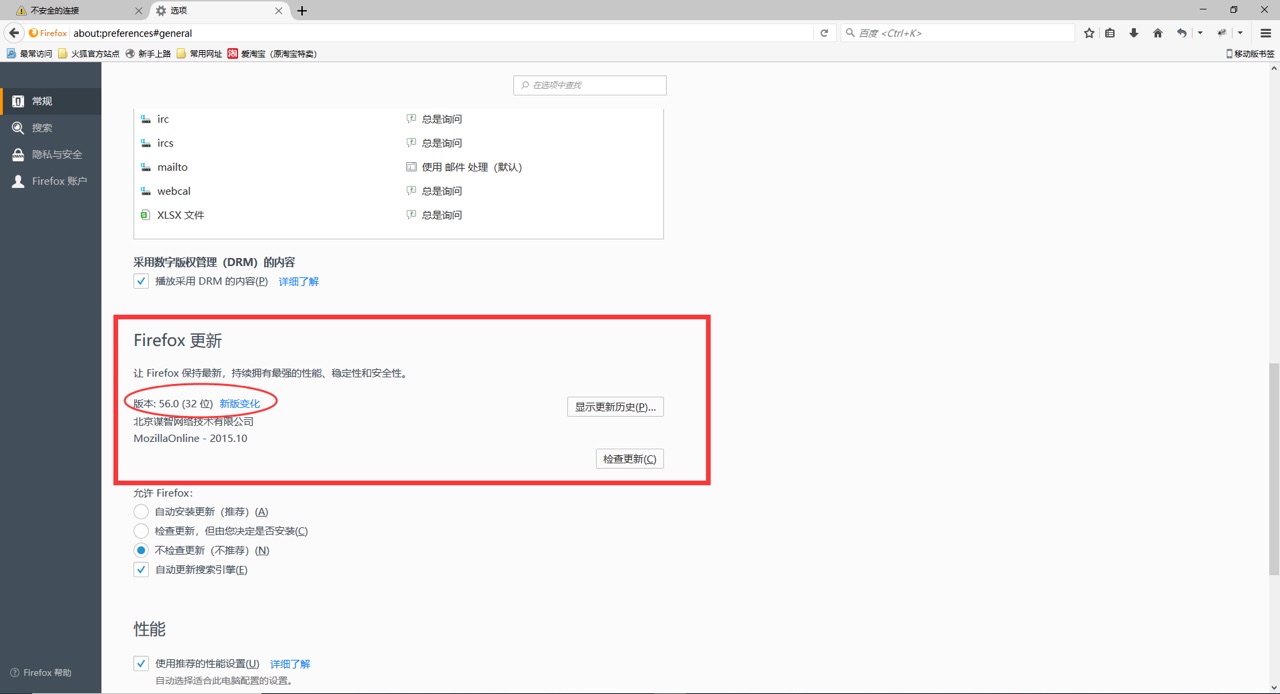The image size is (1280, 694).
Task: Toggle 使用推荐的性能设置 checkbox
Action: click(141, 663)
